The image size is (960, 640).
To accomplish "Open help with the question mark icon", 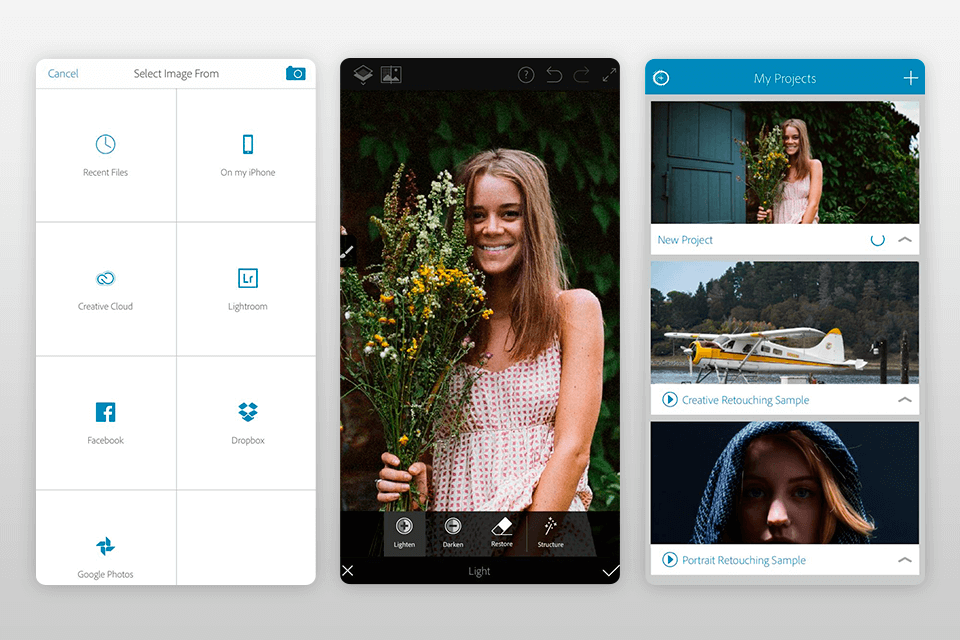I will (x=525, y=74).
